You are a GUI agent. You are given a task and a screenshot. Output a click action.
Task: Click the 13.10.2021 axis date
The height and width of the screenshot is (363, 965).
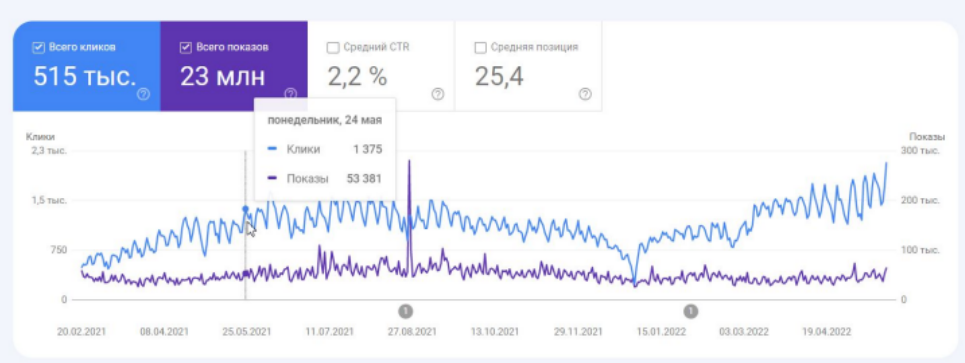tap(495, 332)
